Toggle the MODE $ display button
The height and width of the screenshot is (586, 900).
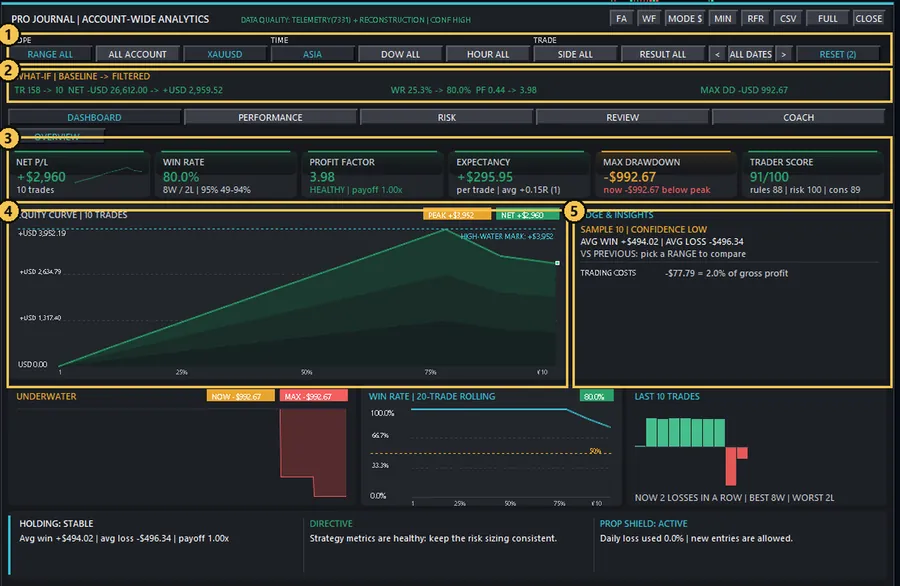[685, 18]
